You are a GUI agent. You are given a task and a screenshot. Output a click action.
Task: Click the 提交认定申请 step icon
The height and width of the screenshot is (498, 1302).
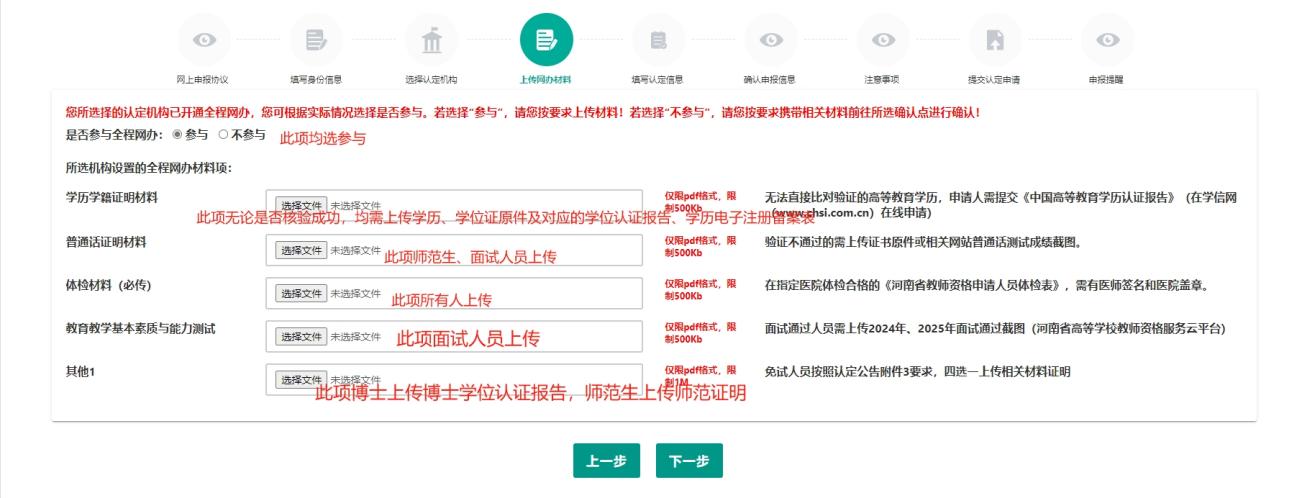click(x=994, y=39)
